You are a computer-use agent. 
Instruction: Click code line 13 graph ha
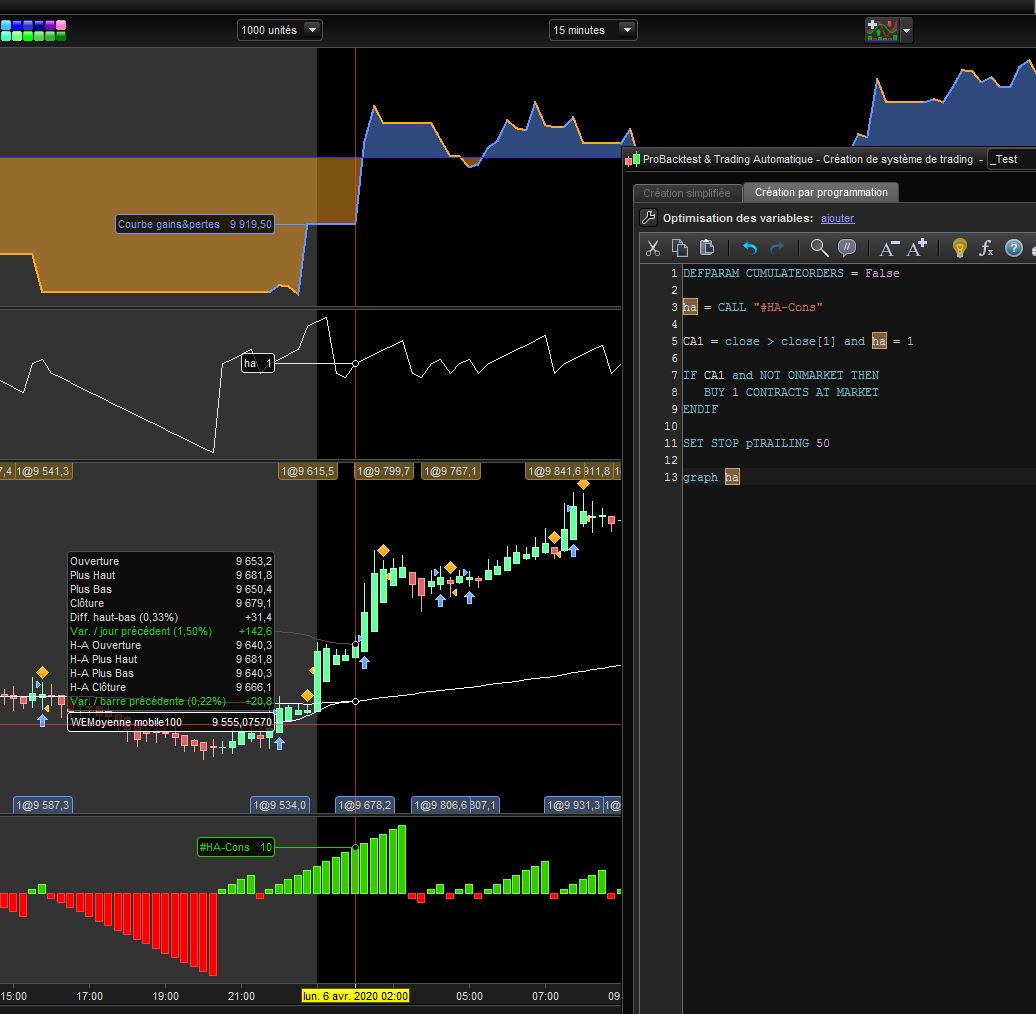[712, 478]
